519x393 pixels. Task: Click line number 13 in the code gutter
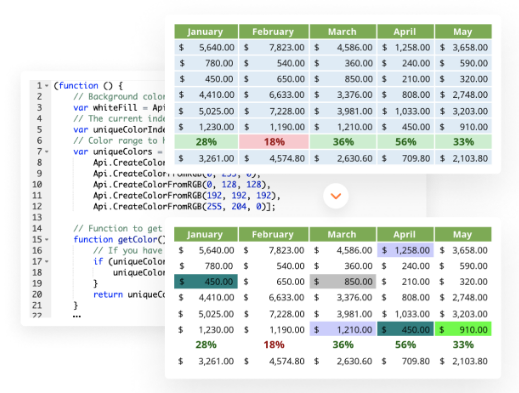[x=37, y=218]
